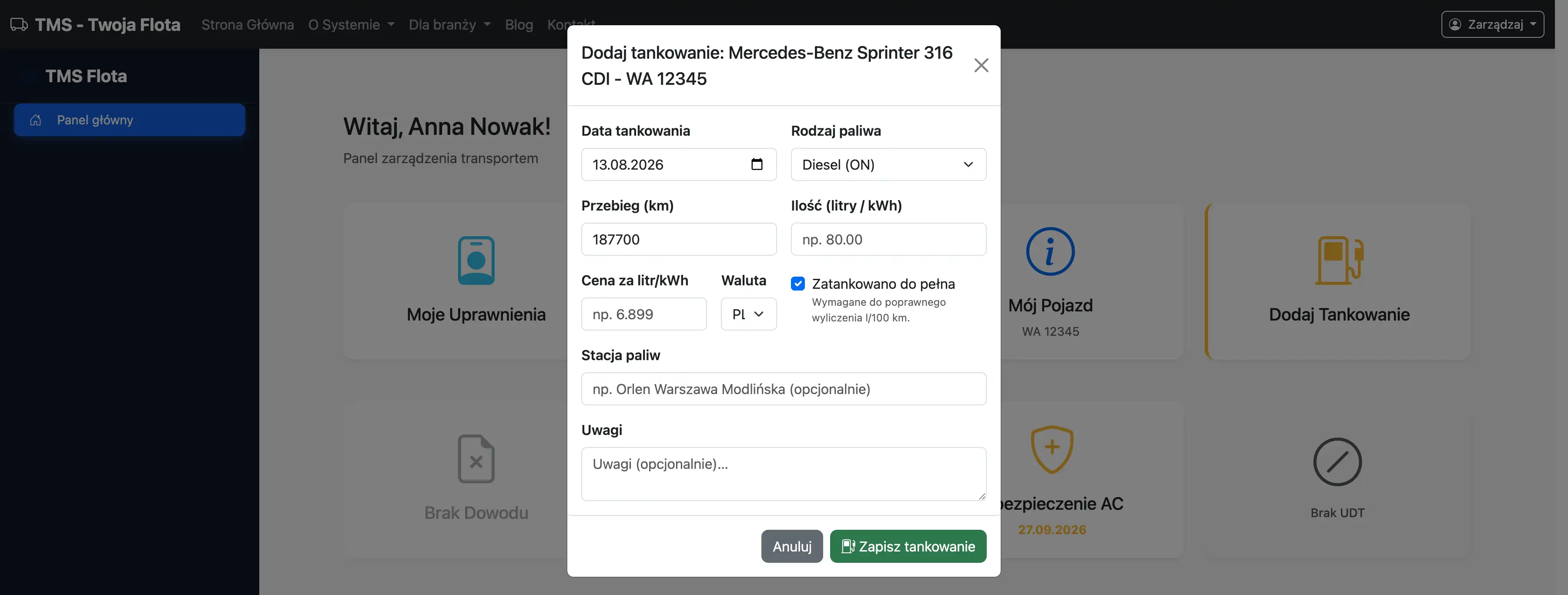Viewport: 1568px width, 595px height.
Task: Click the Ilość litry input field
Action: (x=888, y=239)
